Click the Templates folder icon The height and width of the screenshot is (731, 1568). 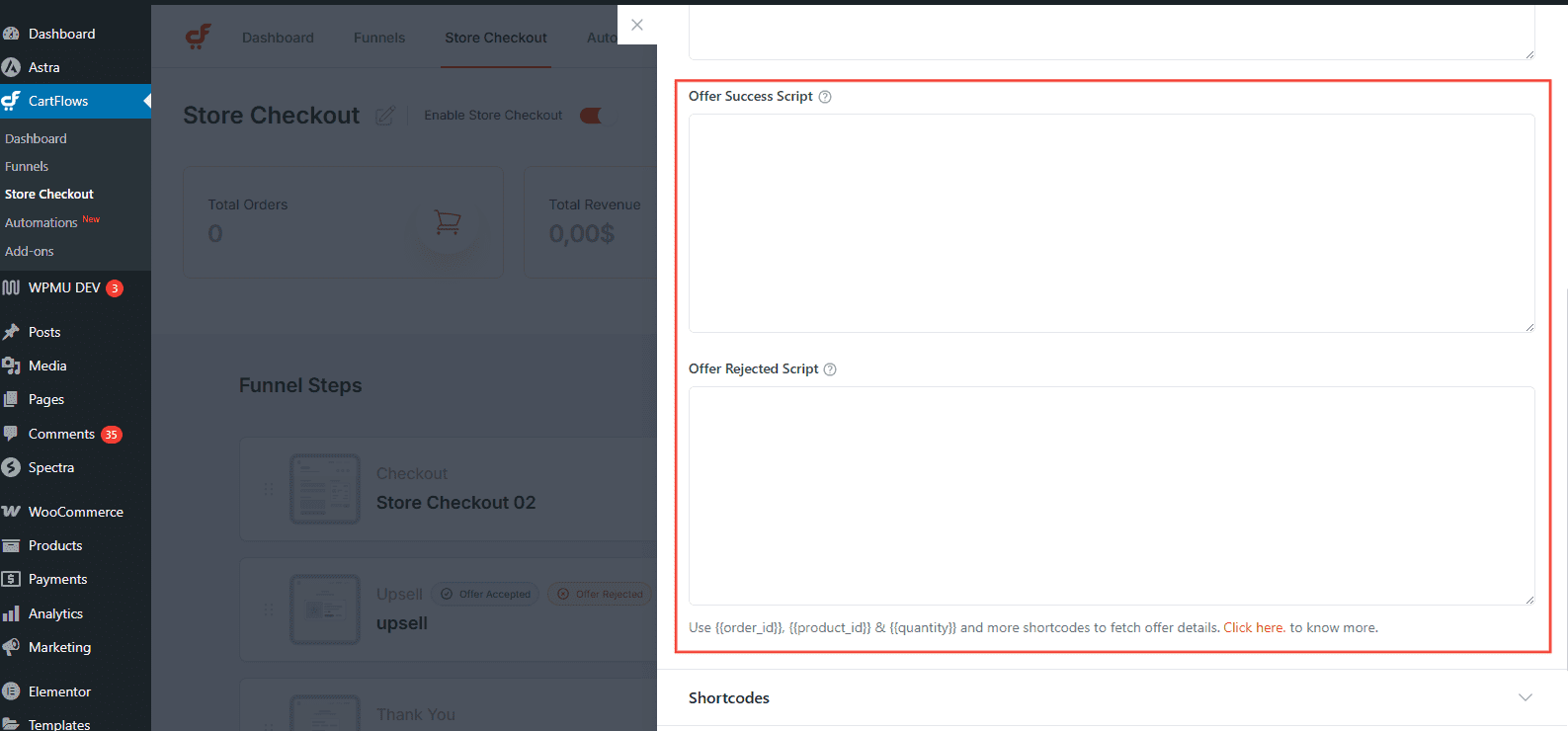[11, 724]
